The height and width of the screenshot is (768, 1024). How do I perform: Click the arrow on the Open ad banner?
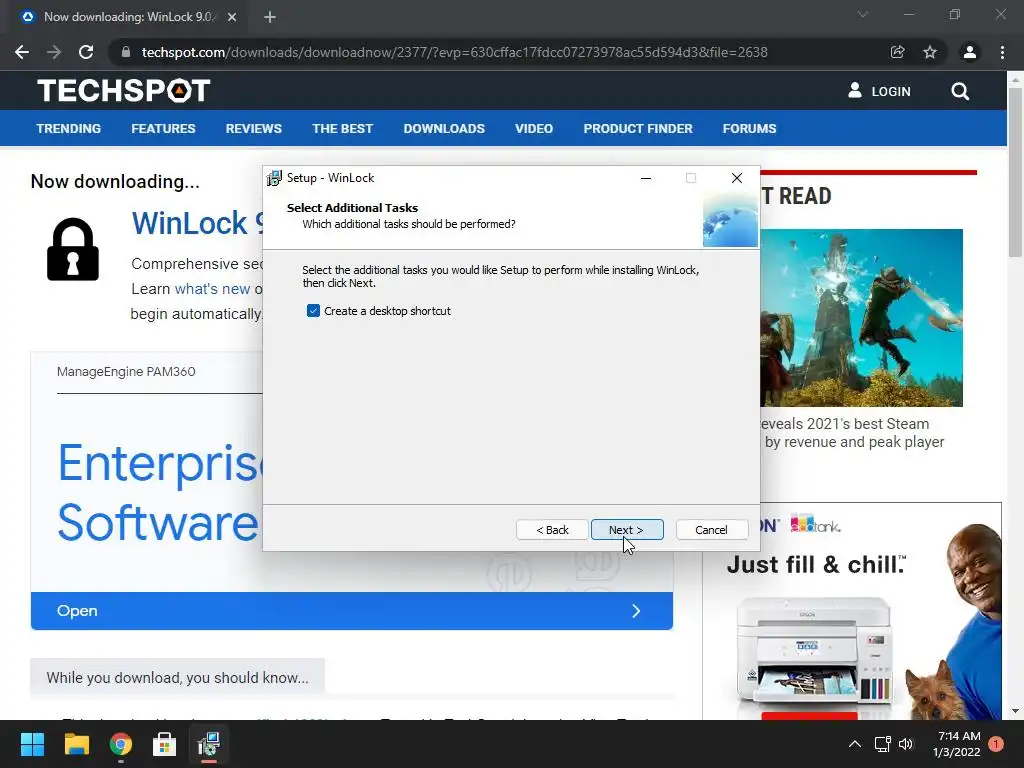[x=636, y=611]
